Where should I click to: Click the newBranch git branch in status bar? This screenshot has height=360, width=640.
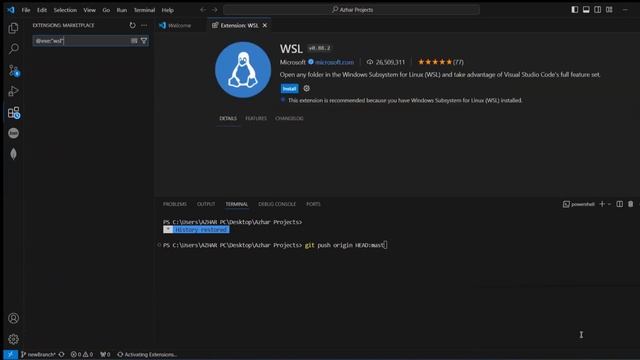tap(38, 354)
